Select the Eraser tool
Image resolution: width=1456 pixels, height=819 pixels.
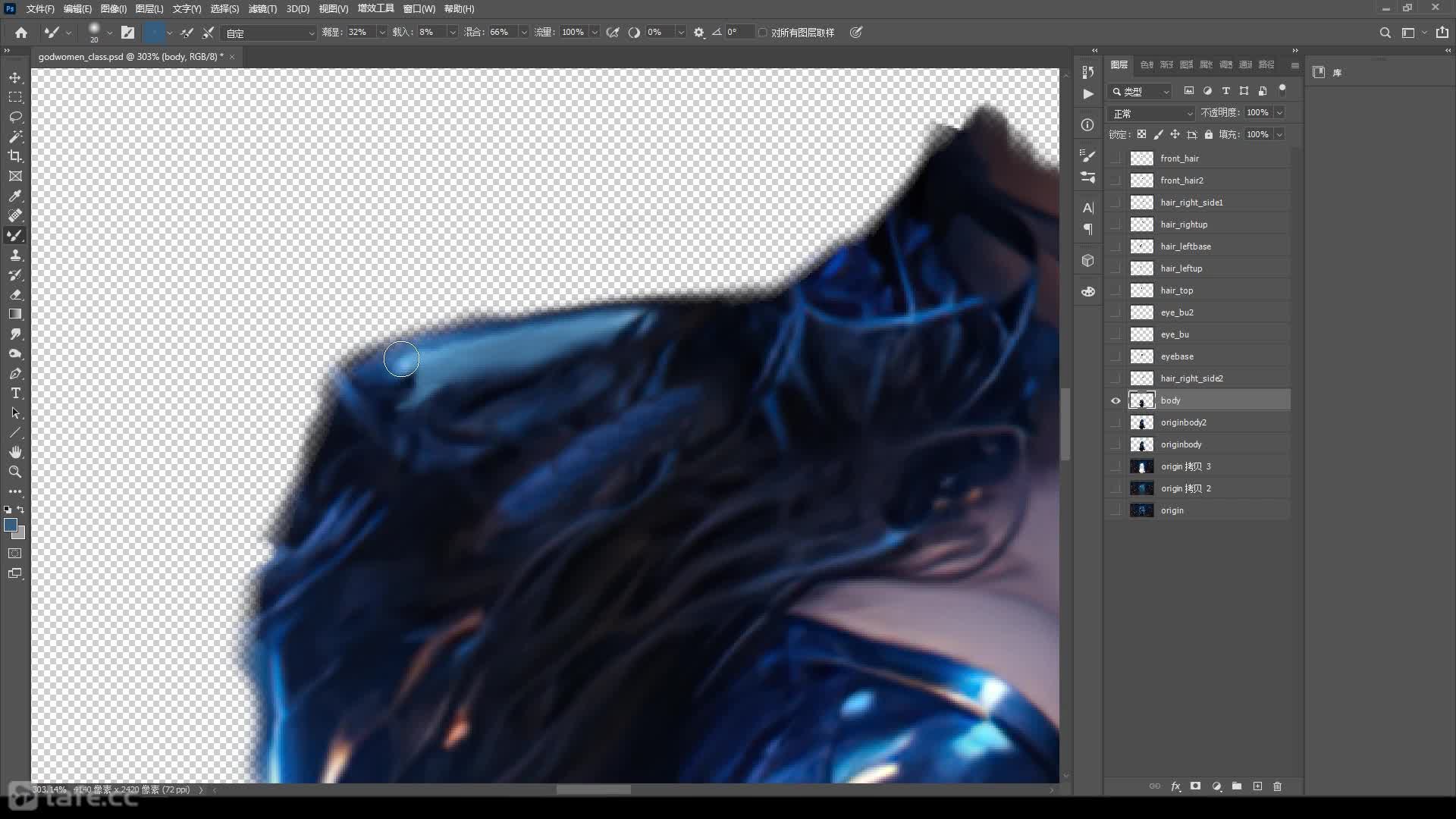click(x=15, y=295)
